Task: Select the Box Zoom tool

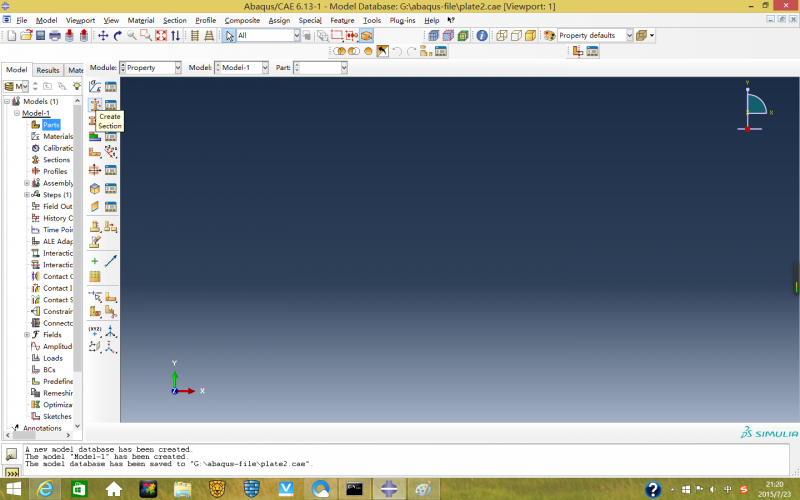Action: pyautogui.click(x=146, y=35)
